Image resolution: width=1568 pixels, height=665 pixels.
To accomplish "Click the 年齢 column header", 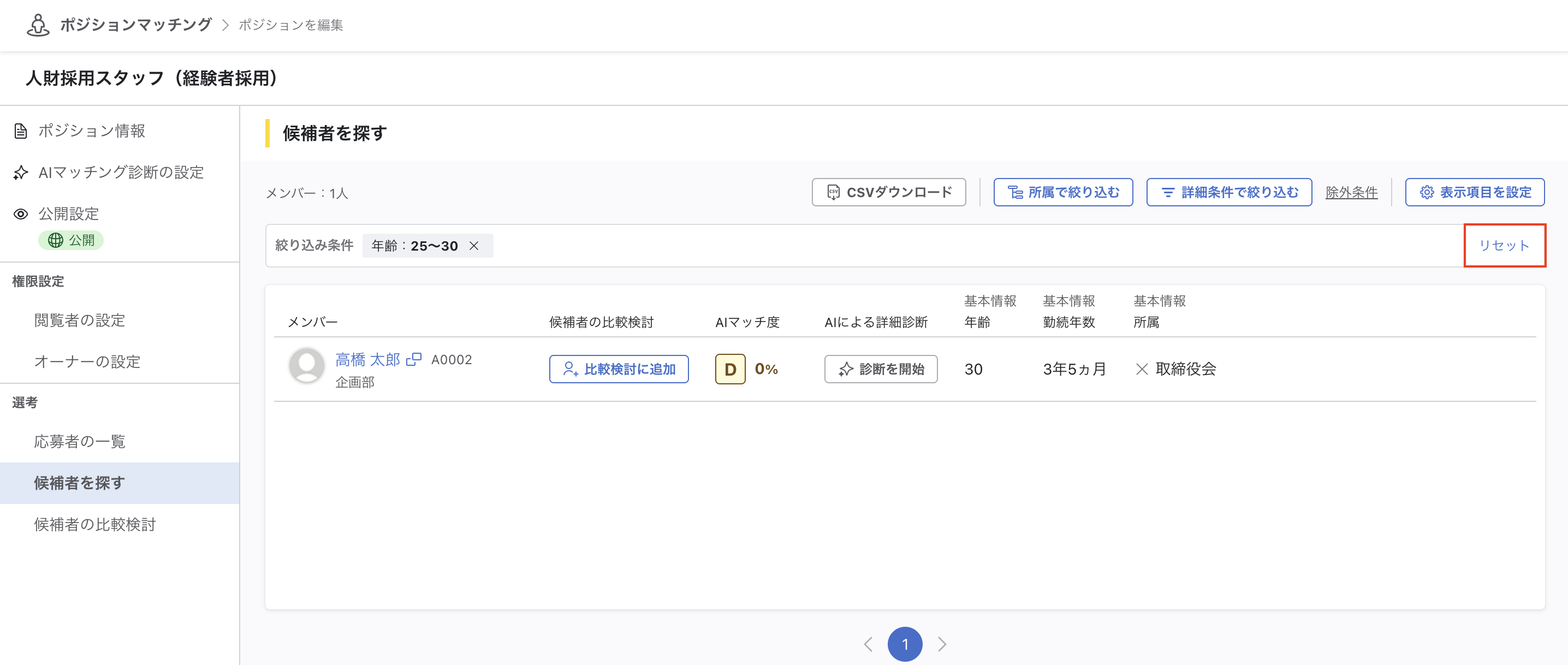I will [x=977, y=322].
